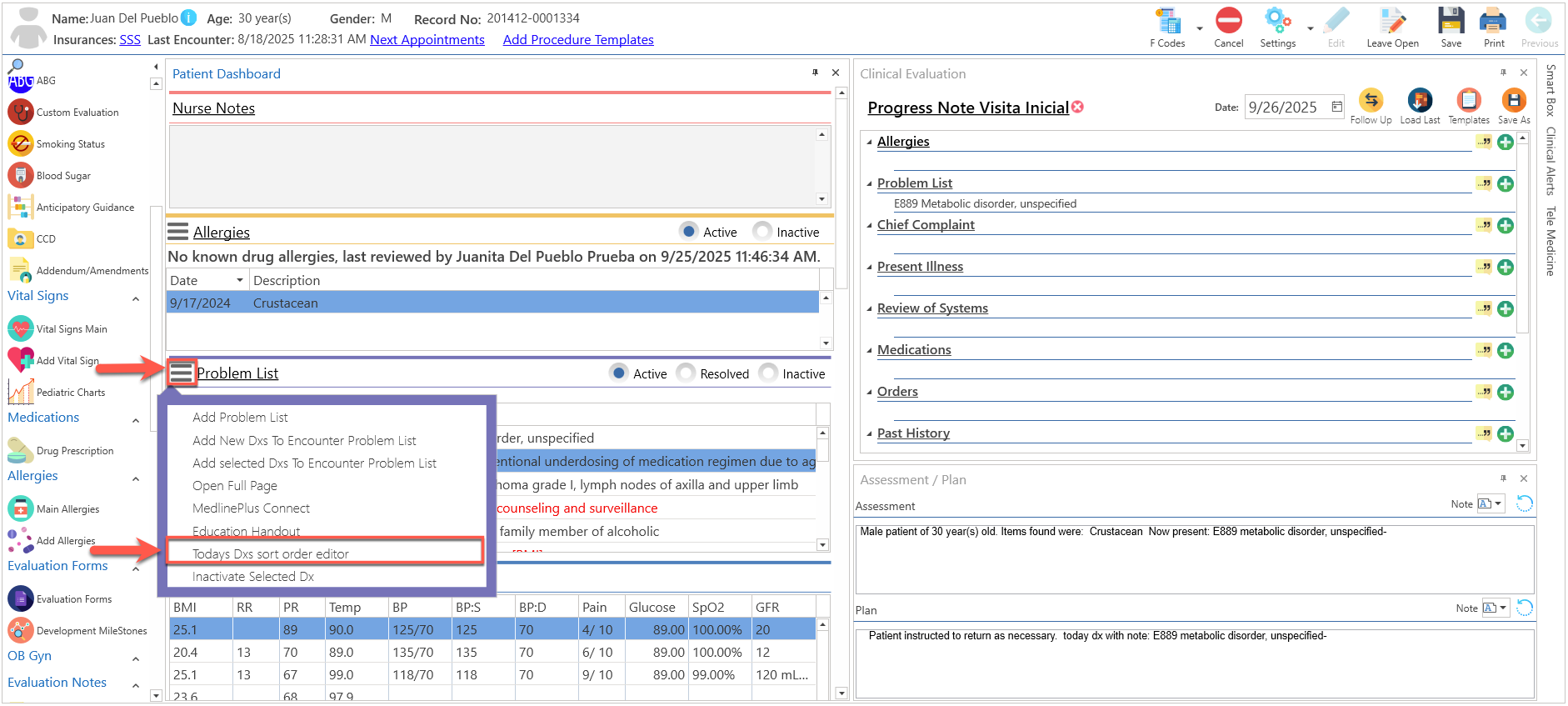Click the patient info icon next to name

[189, 18]
